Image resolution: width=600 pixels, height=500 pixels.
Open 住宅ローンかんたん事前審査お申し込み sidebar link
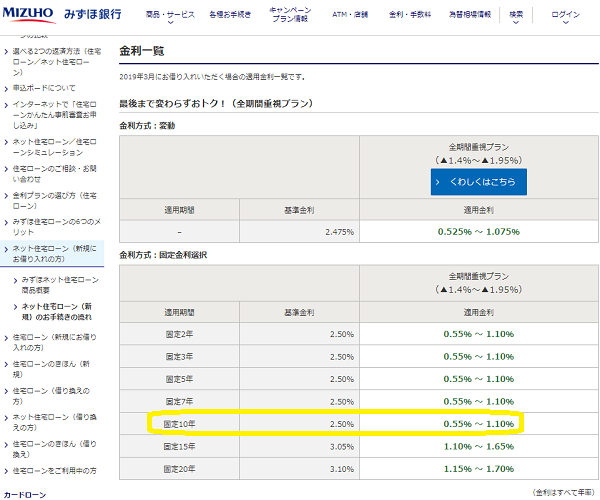coord(55,114)
